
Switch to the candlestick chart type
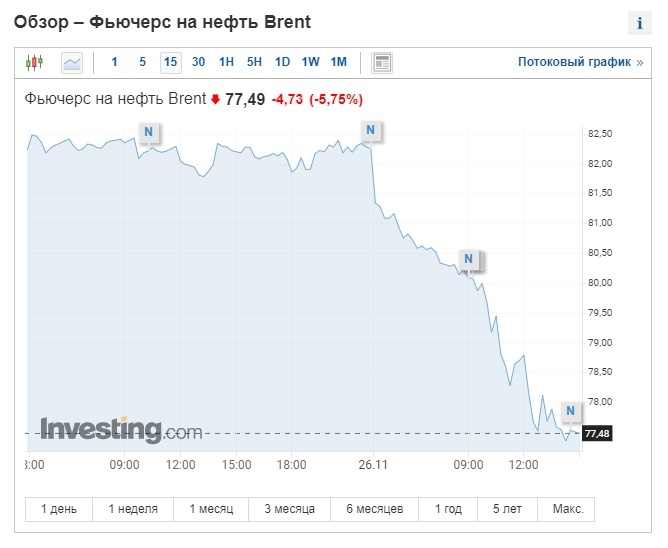35,62
